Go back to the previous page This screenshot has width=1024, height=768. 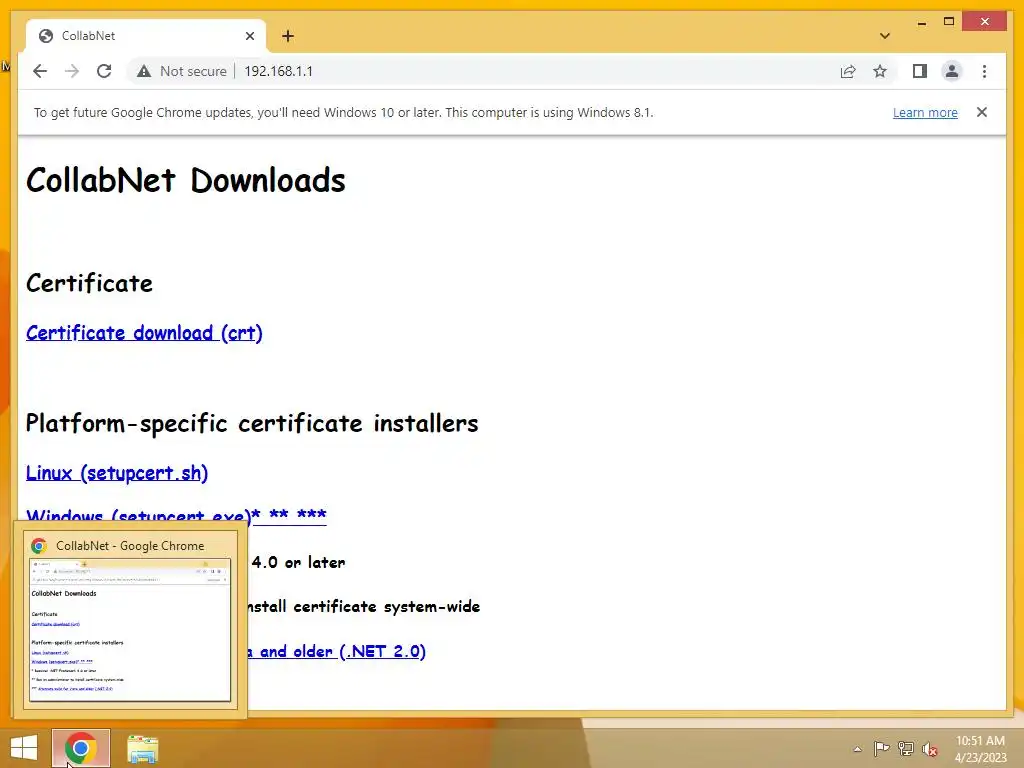pyautogui.click(x=40, y=71)
